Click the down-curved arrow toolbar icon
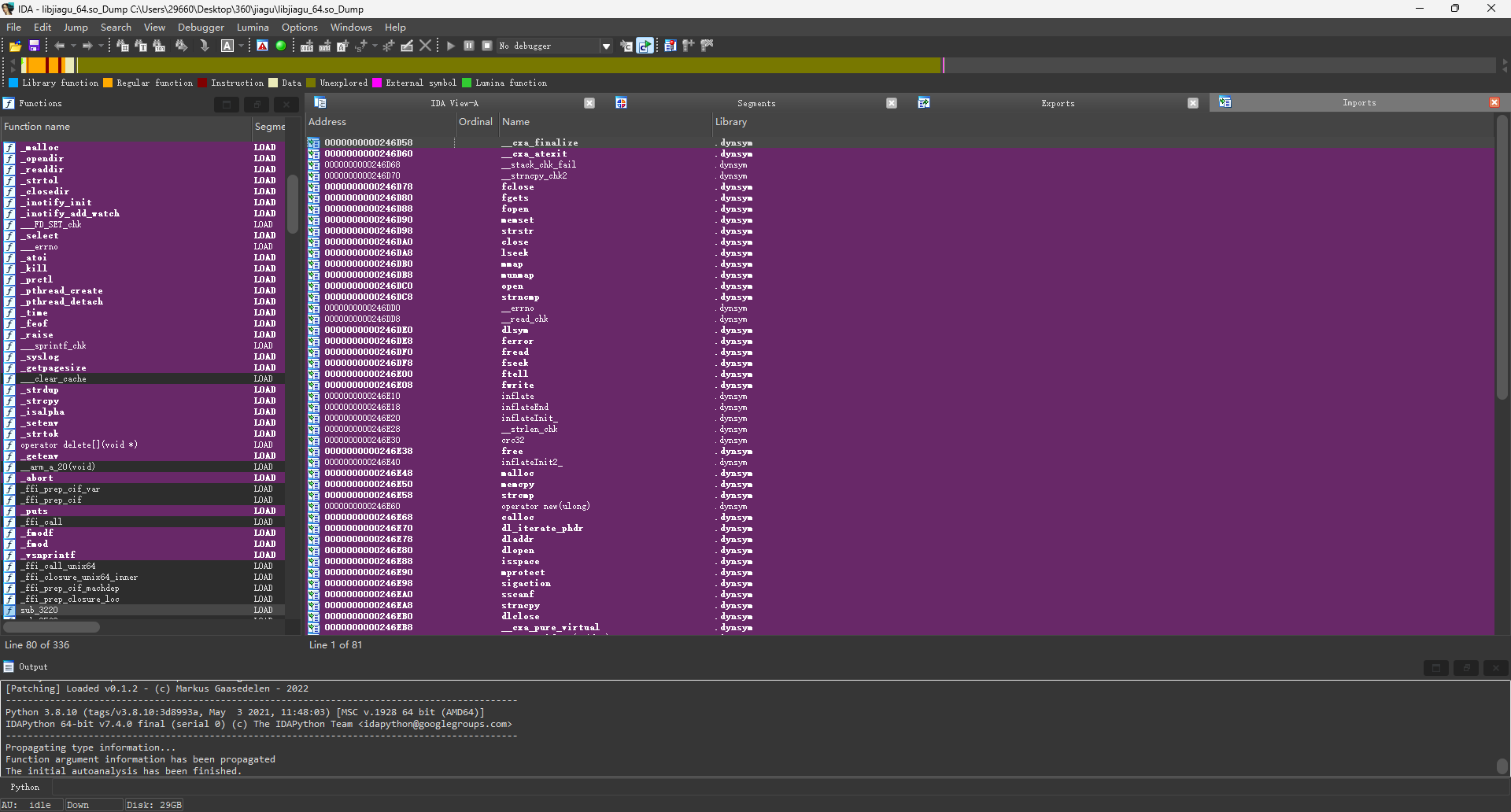The image size is (1511, 812). tap(205, 46)
